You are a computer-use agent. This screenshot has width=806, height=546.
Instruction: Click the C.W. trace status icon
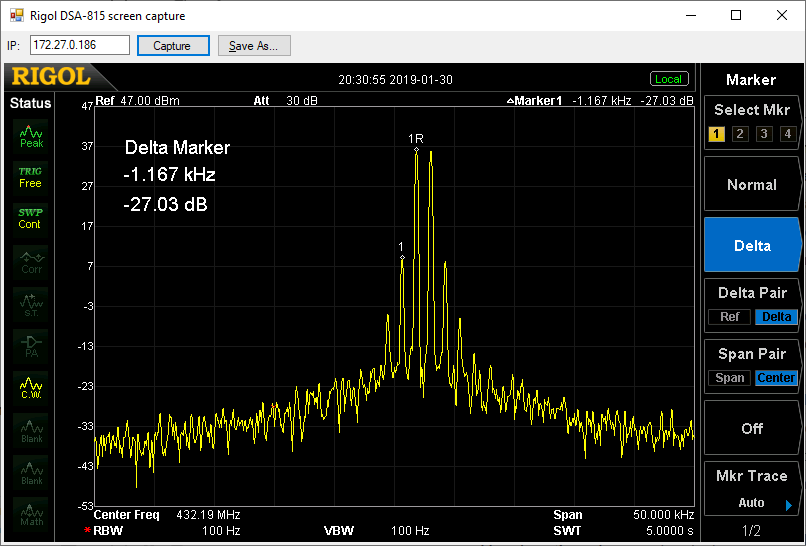click(31, 388)
